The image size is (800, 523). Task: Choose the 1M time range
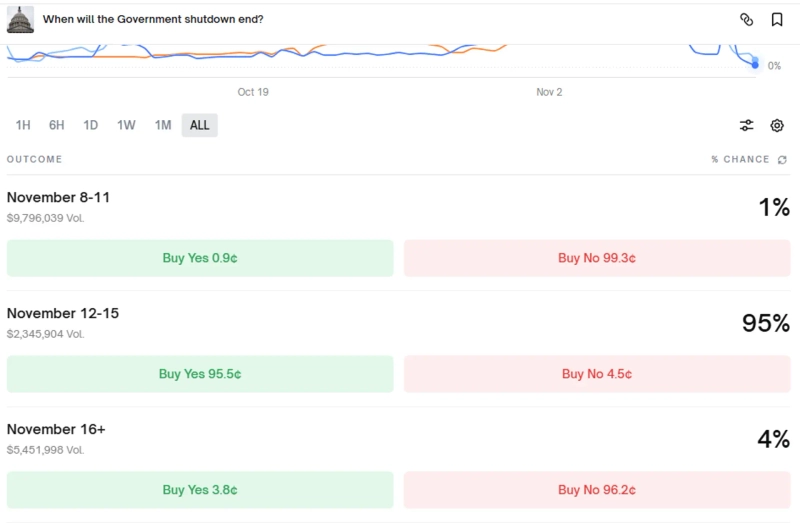(163, 125)
